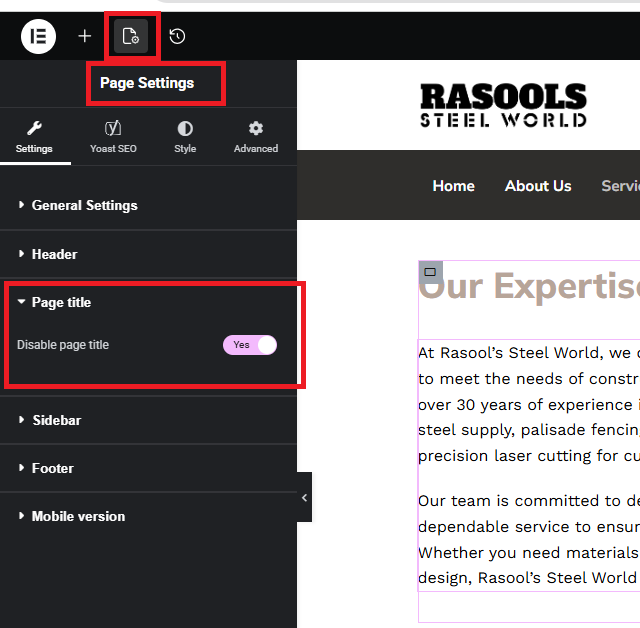Expand the Sidebar section
640x628 pixels.
148,420
